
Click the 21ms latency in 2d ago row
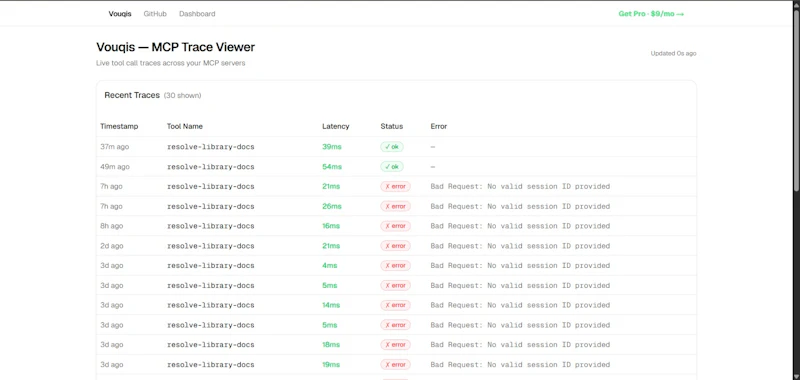(x=331, y=246)
